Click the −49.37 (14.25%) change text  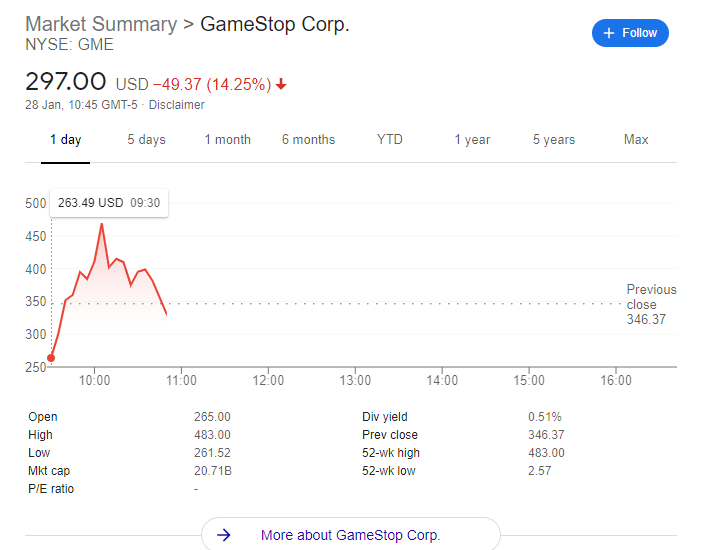click(212, 84)
